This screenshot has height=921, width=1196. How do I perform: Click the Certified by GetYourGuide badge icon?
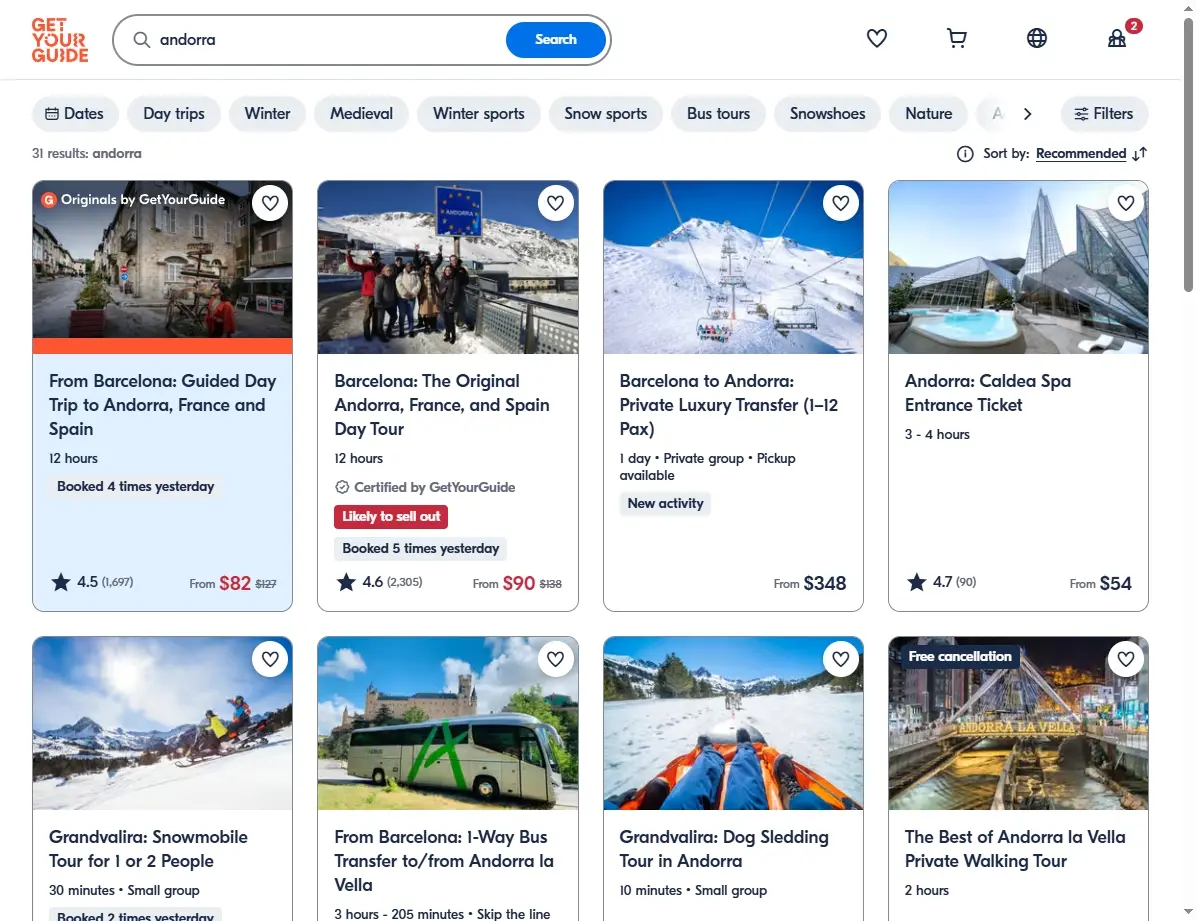pos(342,487)
